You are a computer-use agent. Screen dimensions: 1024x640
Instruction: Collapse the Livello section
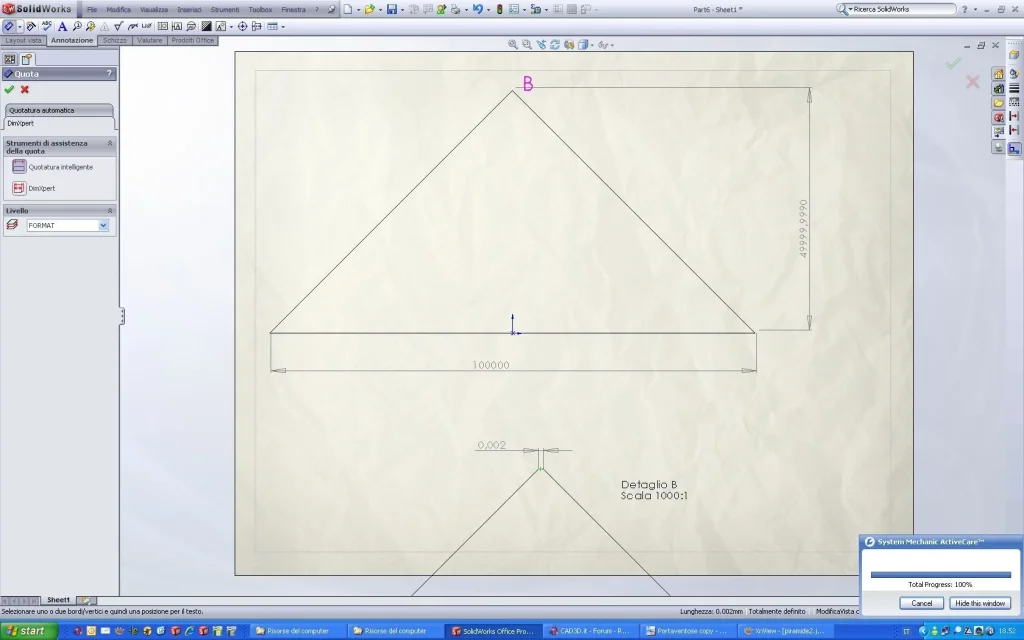(110, 210)
